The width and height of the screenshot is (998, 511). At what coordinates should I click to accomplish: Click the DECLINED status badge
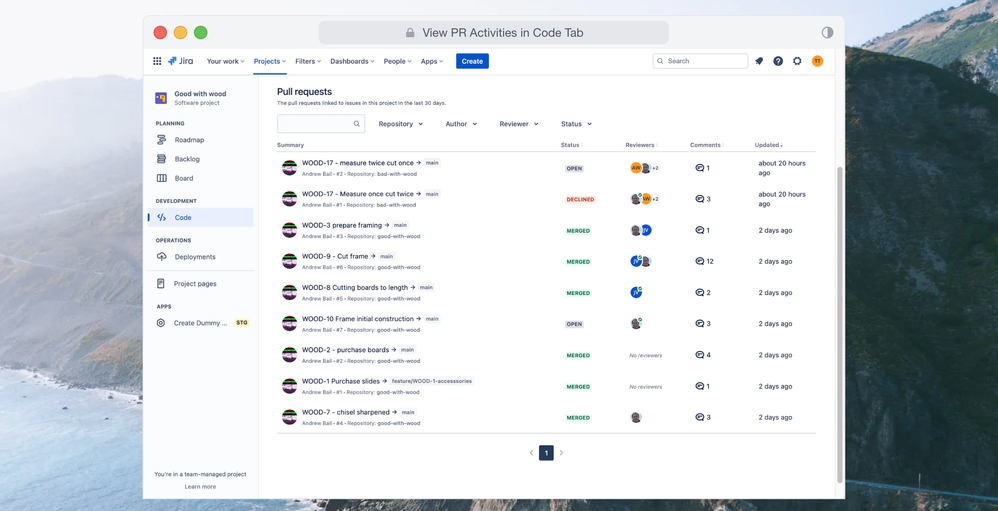click(580, 199)
